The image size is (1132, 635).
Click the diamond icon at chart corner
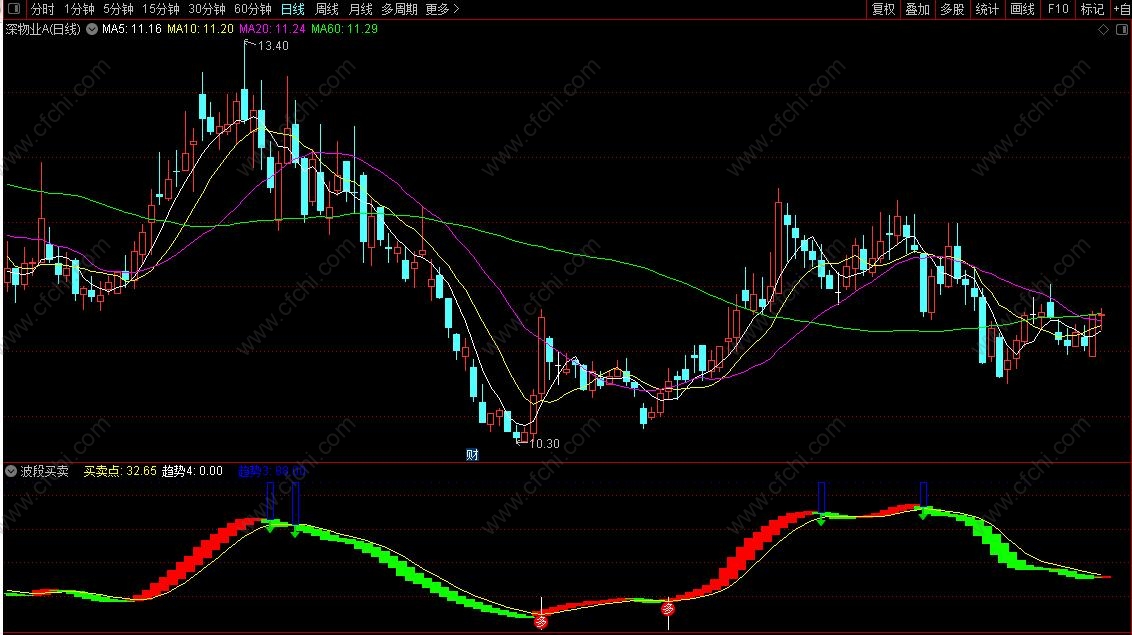tap(1103, 30)
